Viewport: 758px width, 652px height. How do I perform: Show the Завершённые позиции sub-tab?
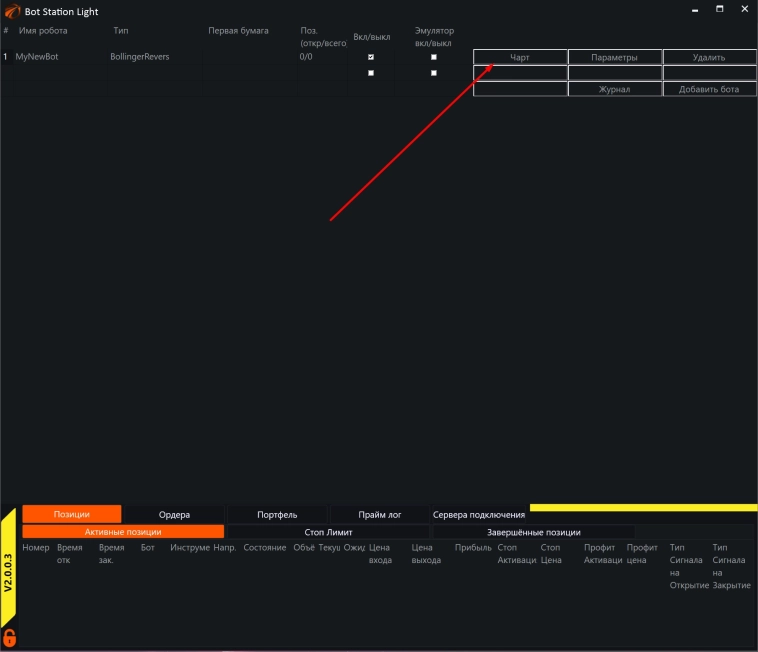pyautogui.click(x=533, y=532)
